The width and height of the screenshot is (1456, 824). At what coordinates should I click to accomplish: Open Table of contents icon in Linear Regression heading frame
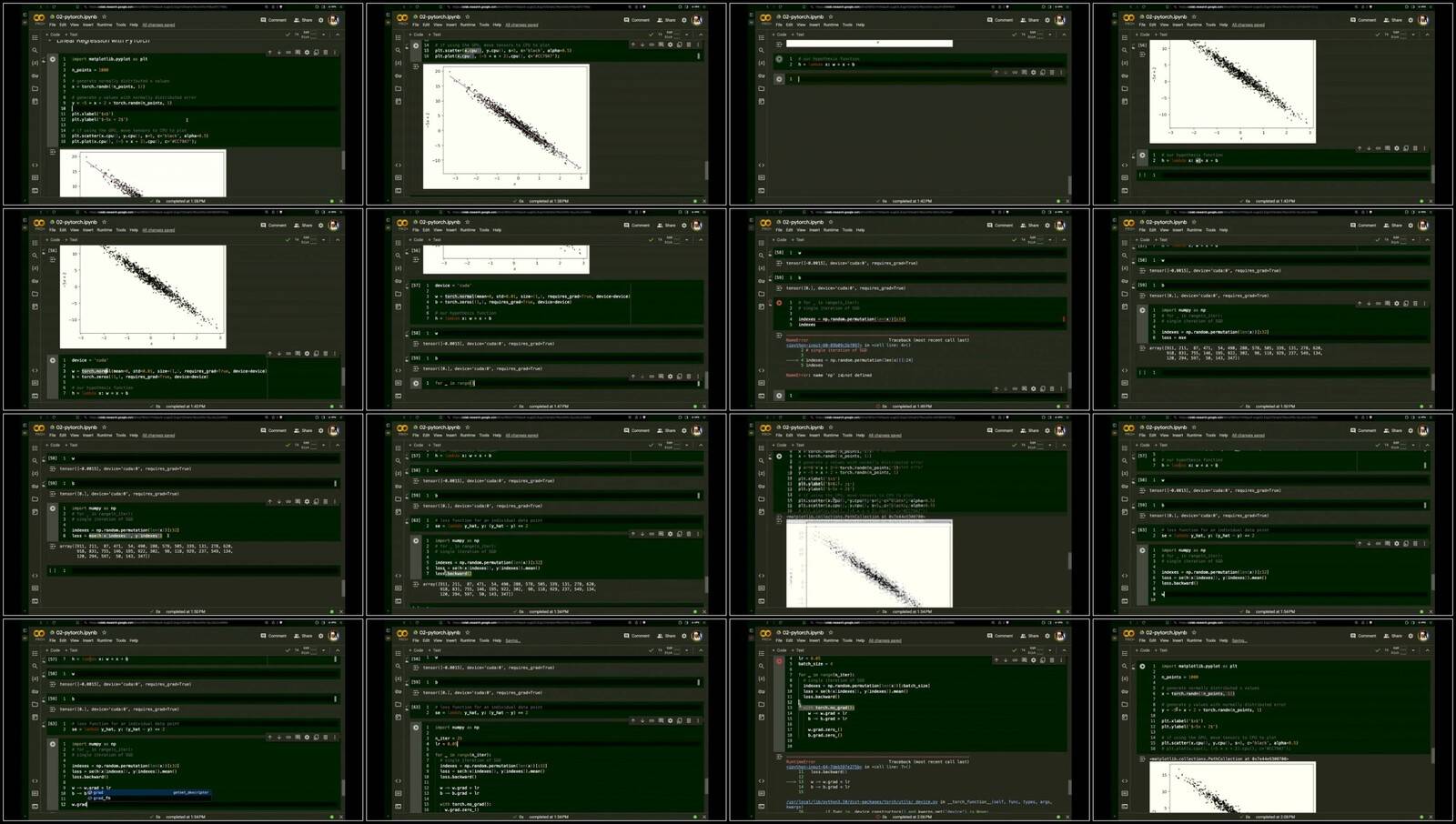click(x=35, y=38)
